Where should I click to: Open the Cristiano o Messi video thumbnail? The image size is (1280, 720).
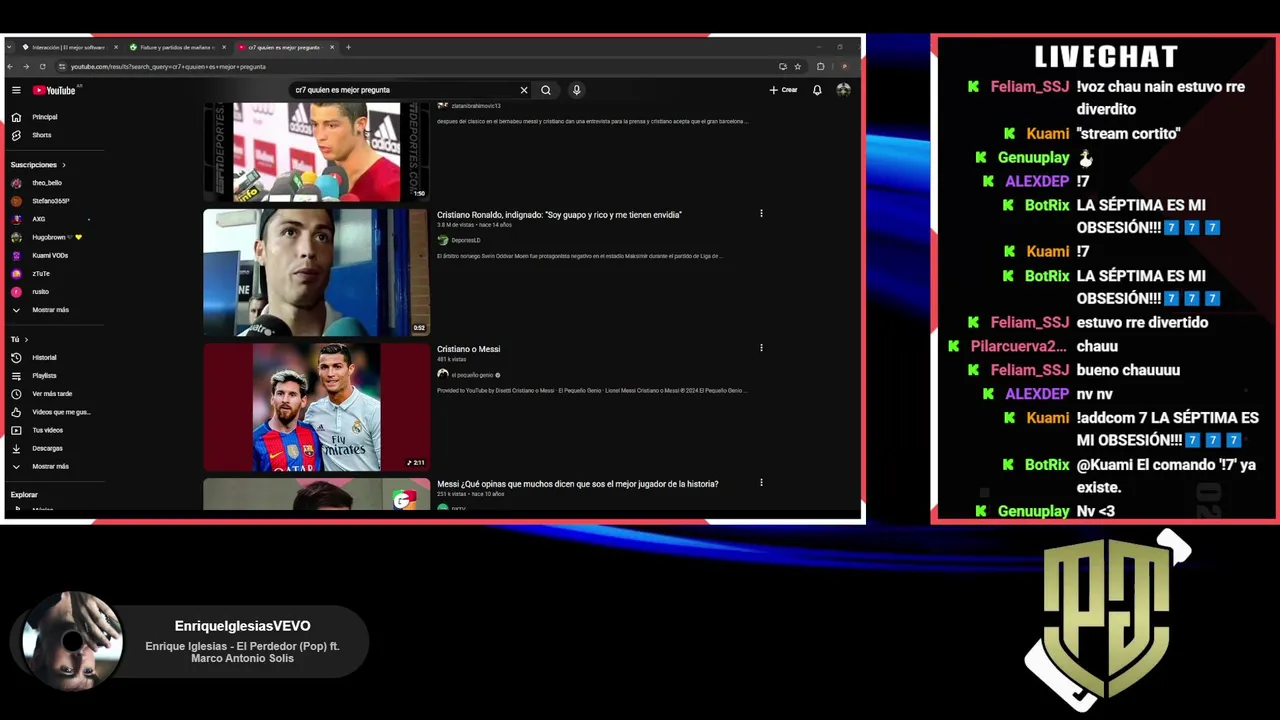coord(316,407)
